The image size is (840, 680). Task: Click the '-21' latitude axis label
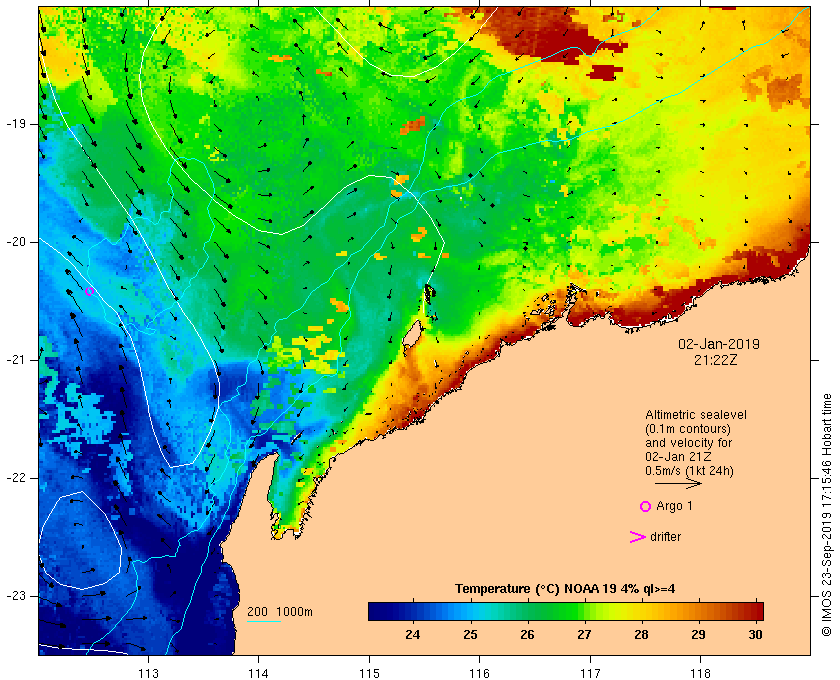16,360
